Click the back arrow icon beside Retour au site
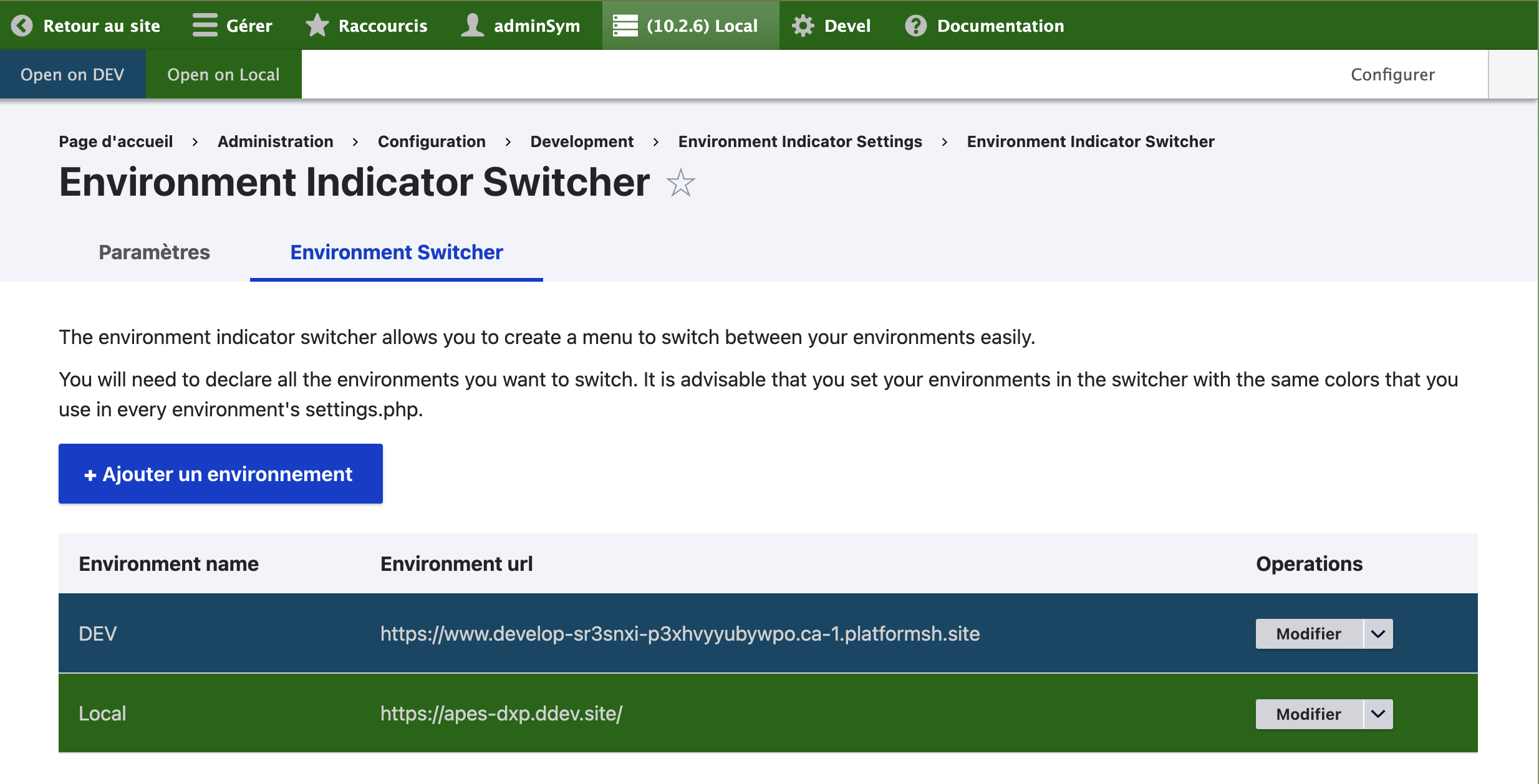The width and height of the screenshot is (1539, 784). click(x=22, y=26)
